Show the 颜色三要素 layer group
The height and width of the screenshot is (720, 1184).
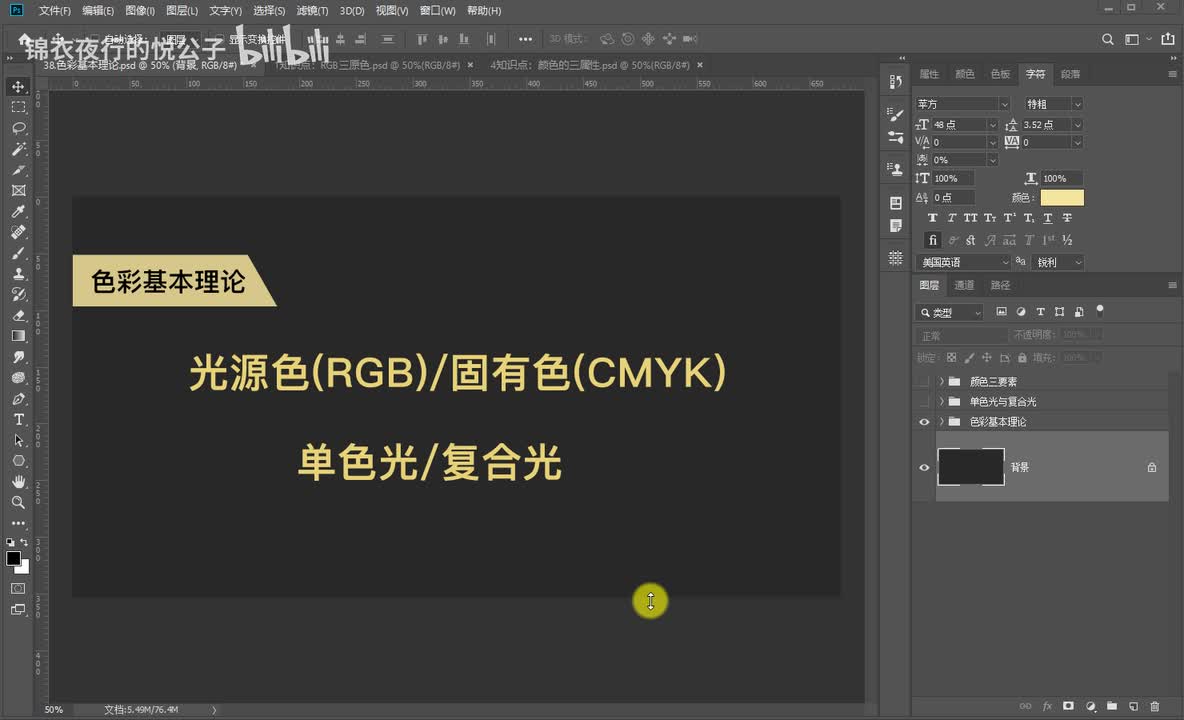923,381
